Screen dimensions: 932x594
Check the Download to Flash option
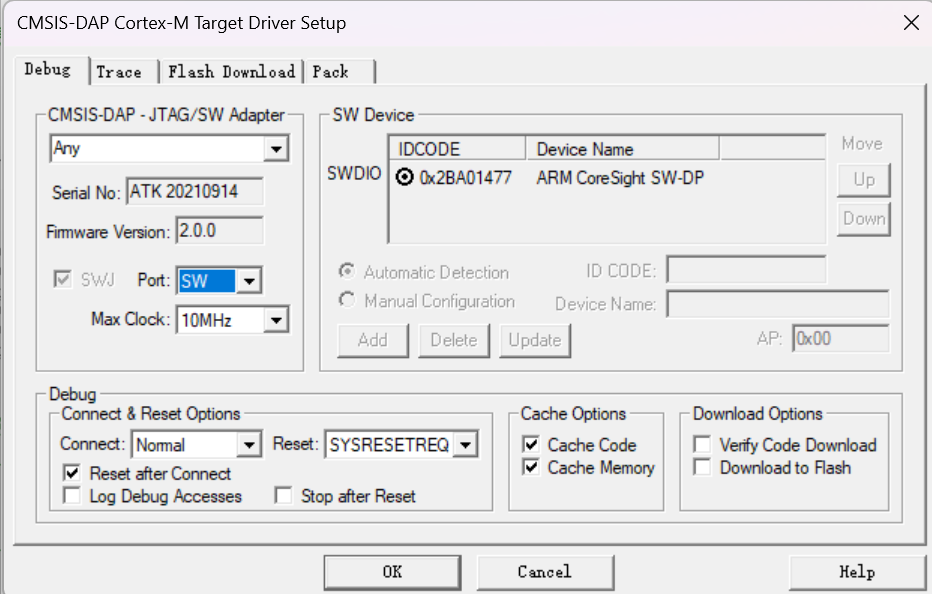[x=702, y=467]
